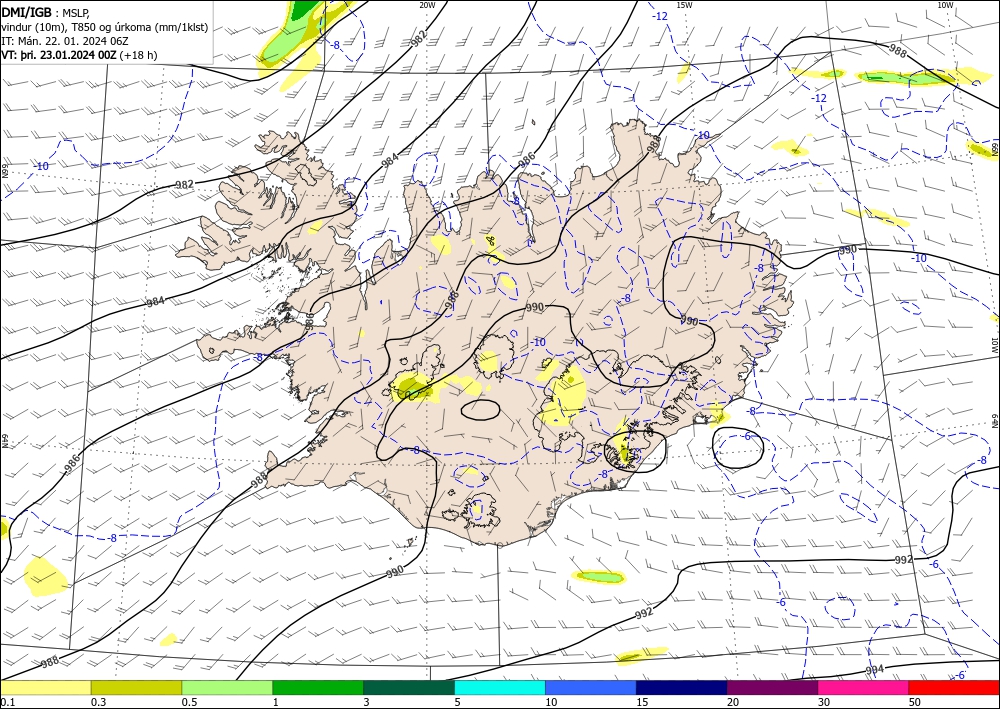Viewport: 1000px width, 709px height.
Task: Click the light green 0.5–1 legend swatch
Action: pos(227,687)
